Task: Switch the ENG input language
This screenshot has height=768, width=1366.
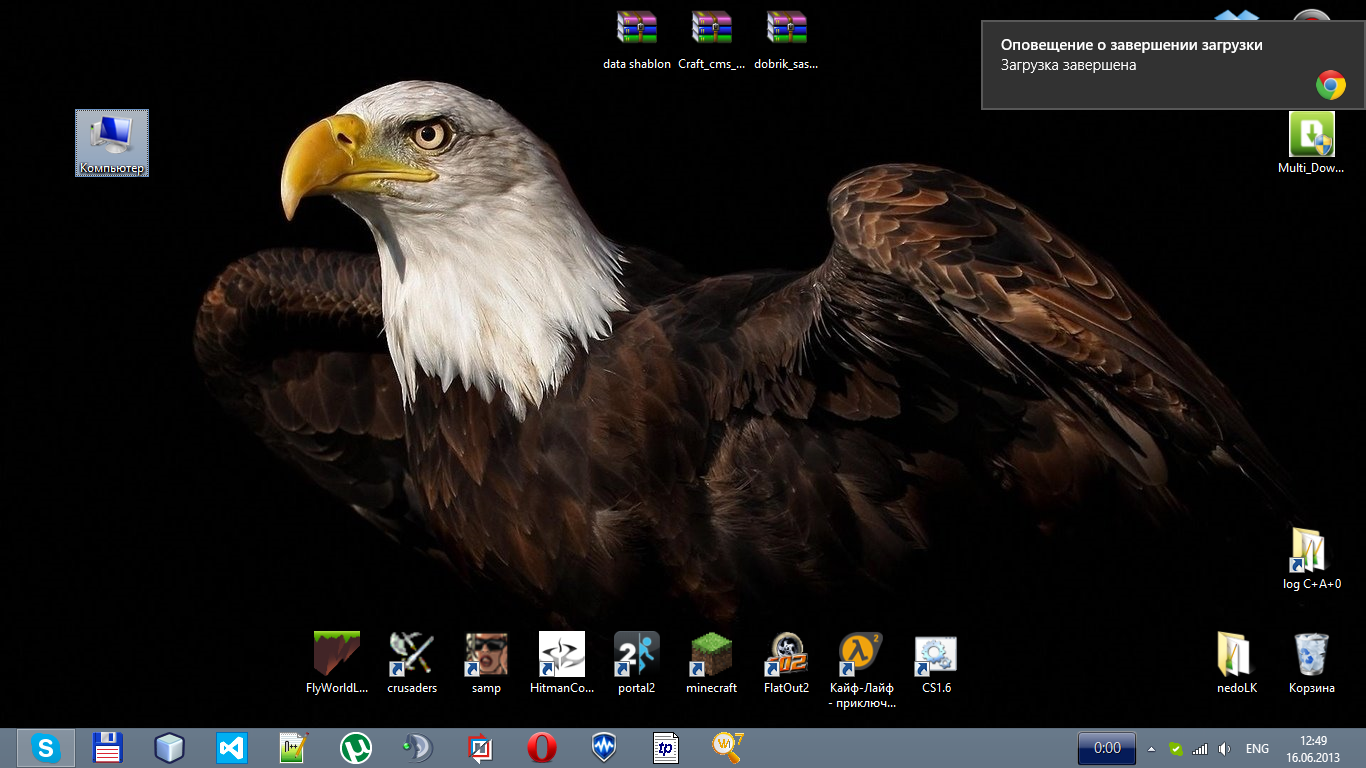Action: click(x=1257, y=749)
